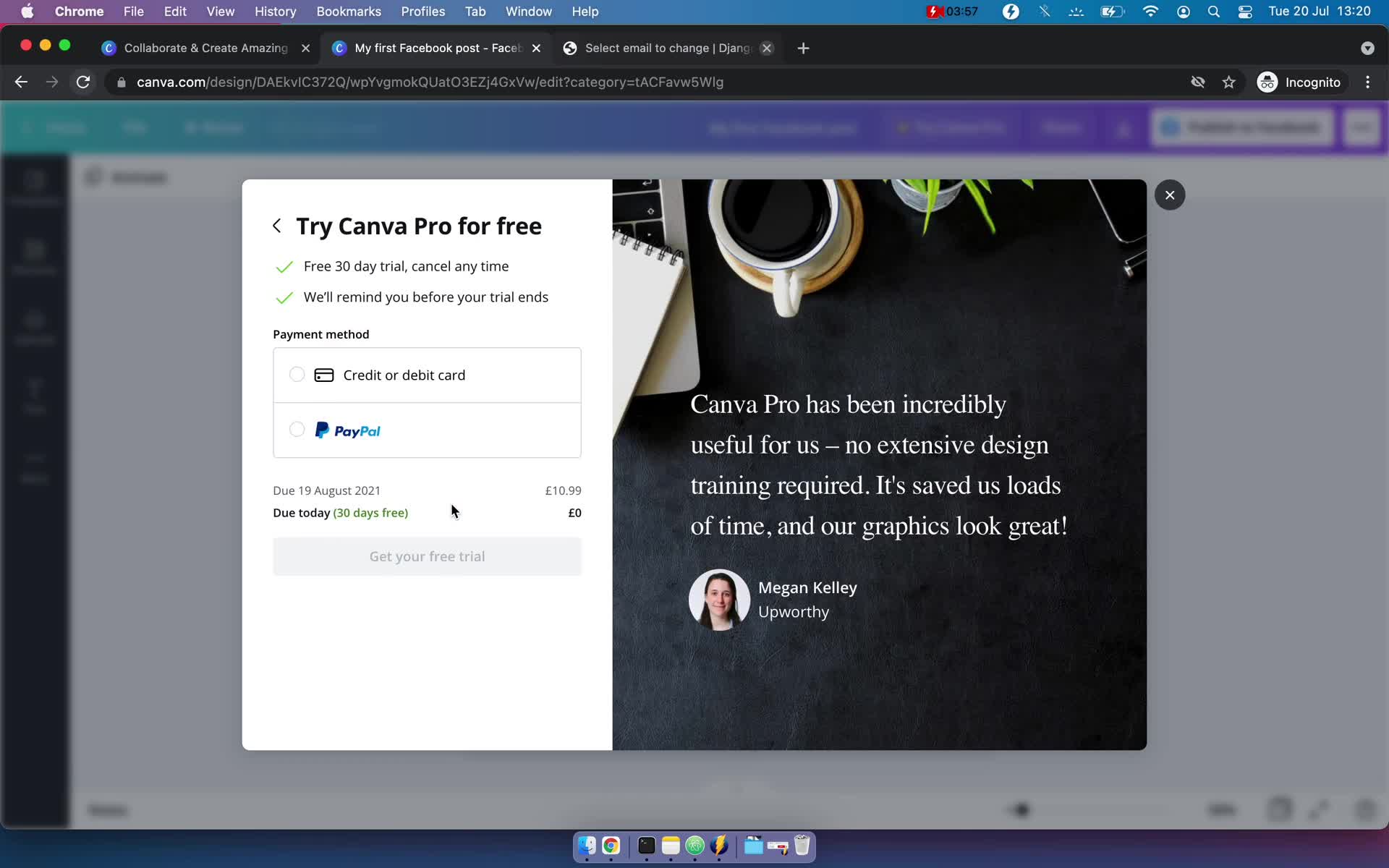Click the red 03:57 timer icon
Screen dimensions: 1389x868
click(x=952, y=12)
